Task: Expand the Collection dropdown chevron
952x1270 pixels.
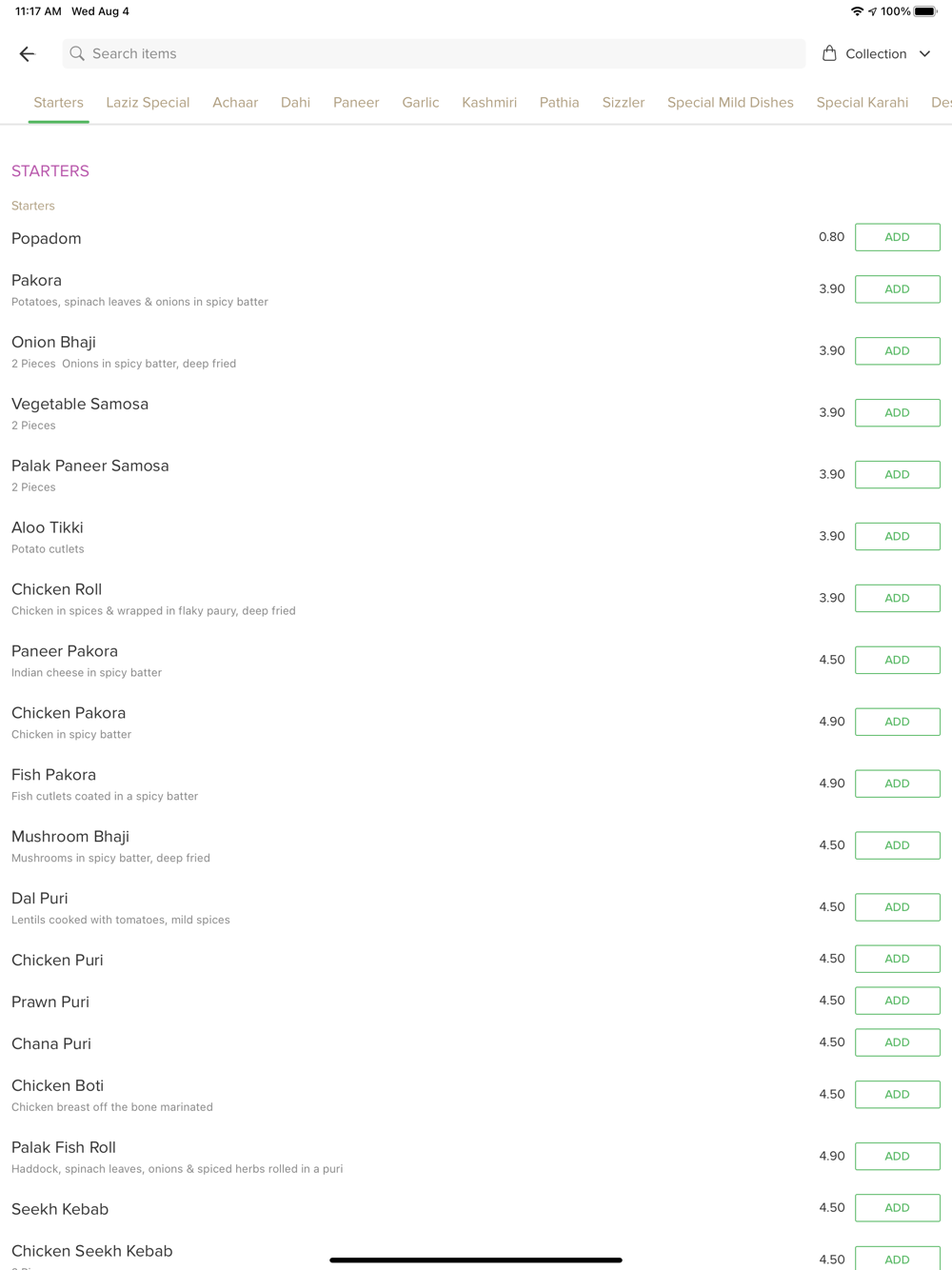Action: [x=924, y=54]
